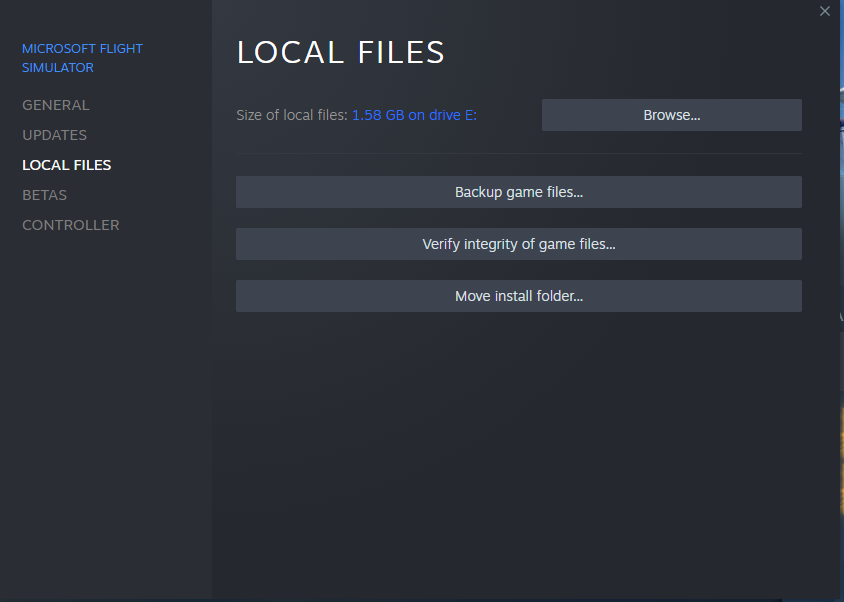Image resolution: width=844 pixels, height=602 pixels.
Task: Verify integrity of game files
Action: pos(519,244)
